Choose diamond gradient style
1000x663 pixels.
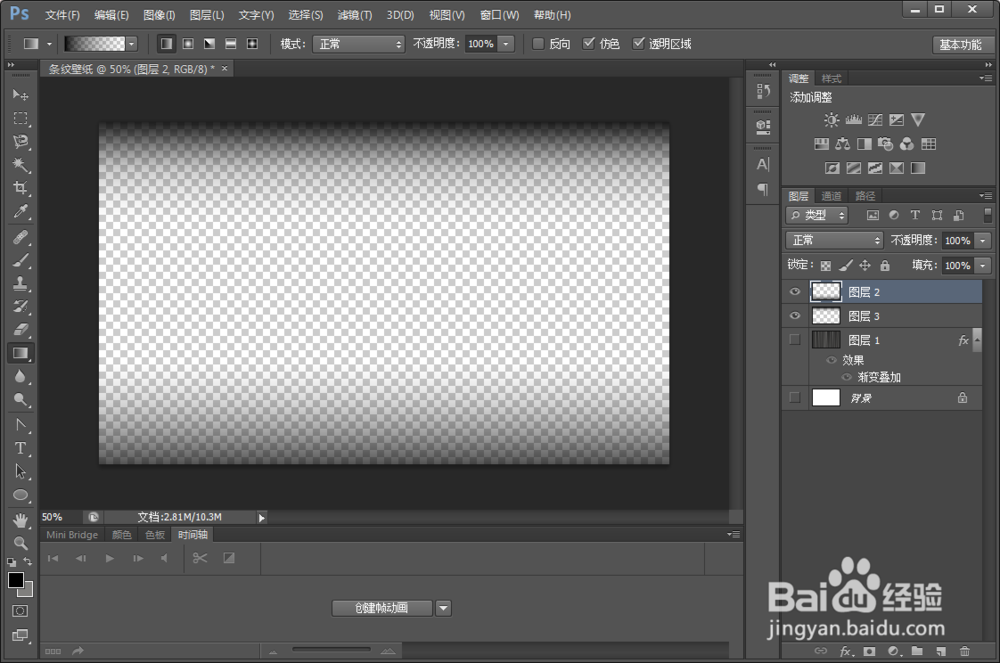(x=253, y=43)
